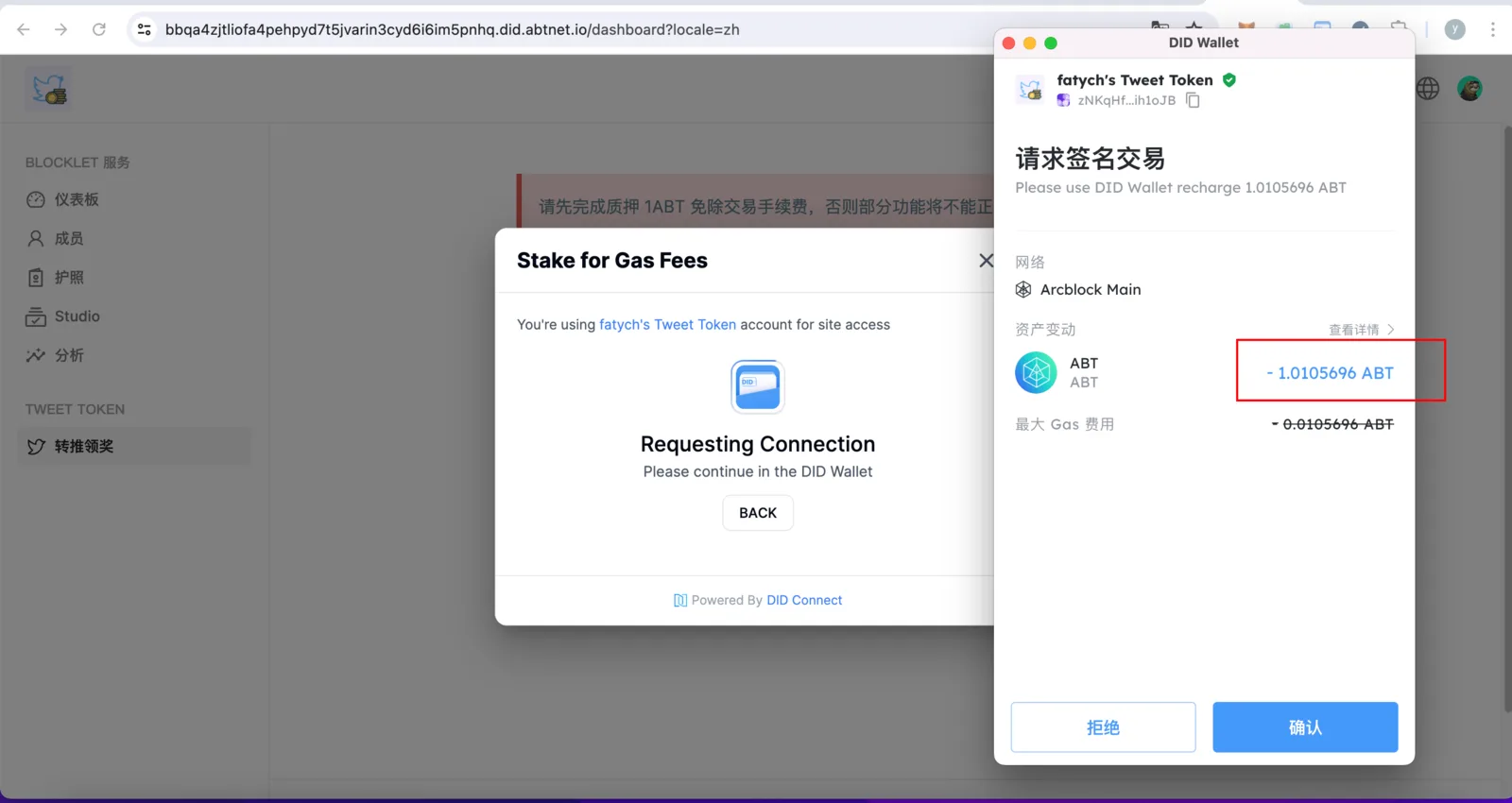
Task: Click the 'Please continue in the DID Wallet' text
Action: 758,471
